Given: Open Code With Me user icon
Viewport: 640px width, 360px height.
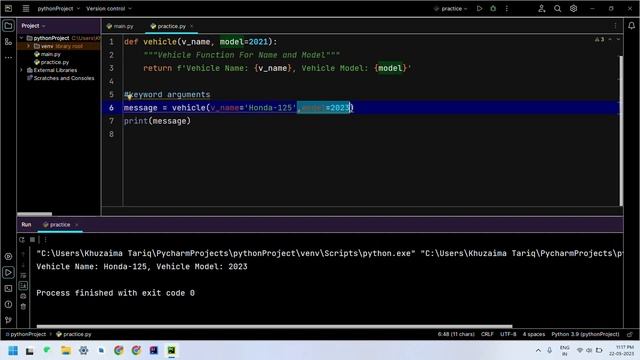Looking at the screenshot, I should tap(542, 8).
